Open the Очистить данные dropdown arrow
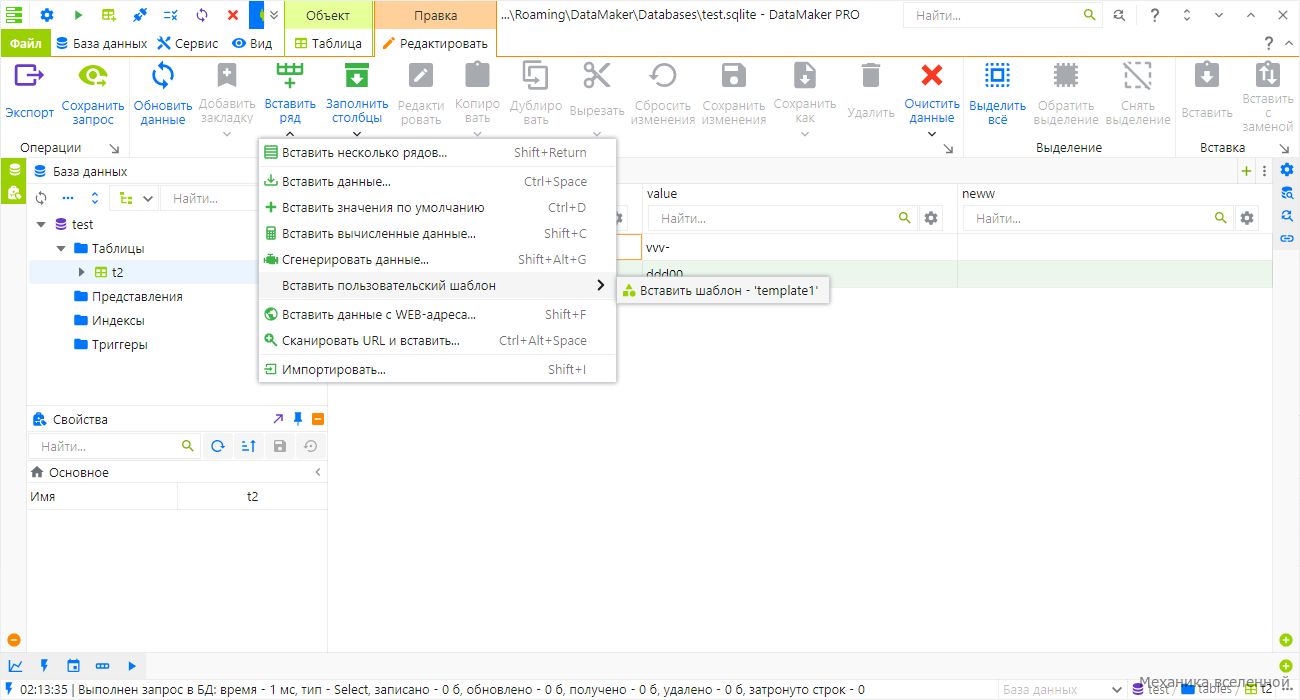Screen dimensions: 1300x700 tap(932, 134)
